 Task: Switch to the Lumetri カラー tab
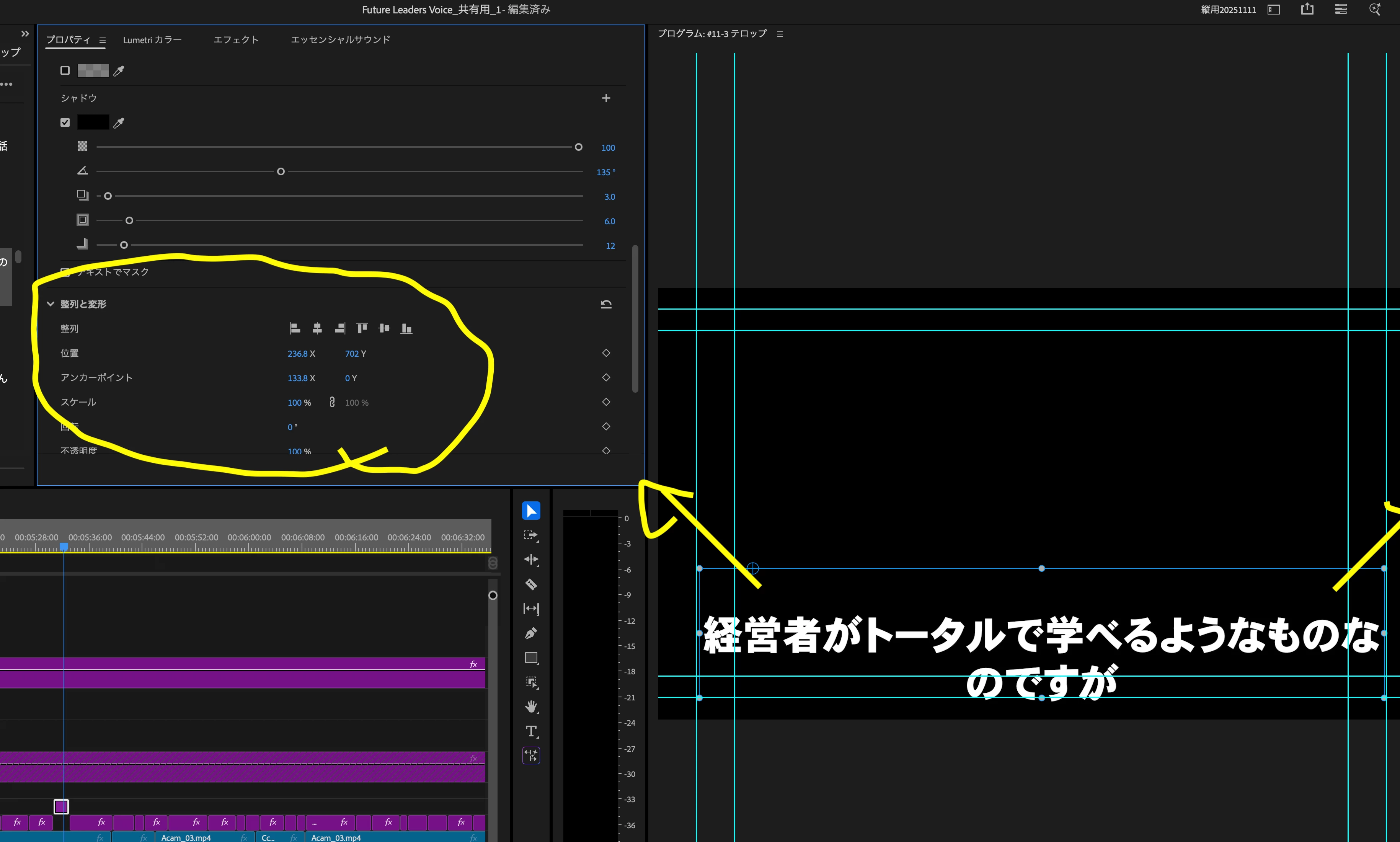coord(152,40)
